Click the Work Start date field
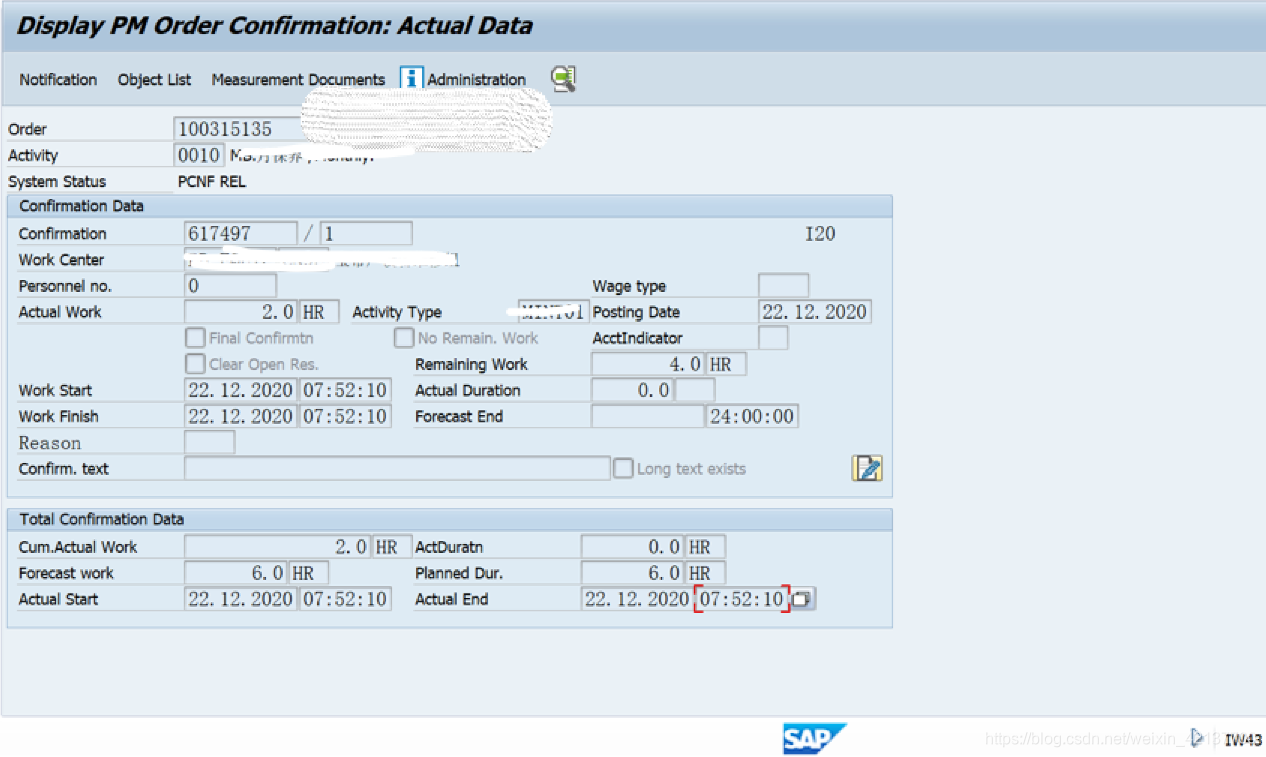This screenshot has height=757, width=1266. tap(241, 390)
